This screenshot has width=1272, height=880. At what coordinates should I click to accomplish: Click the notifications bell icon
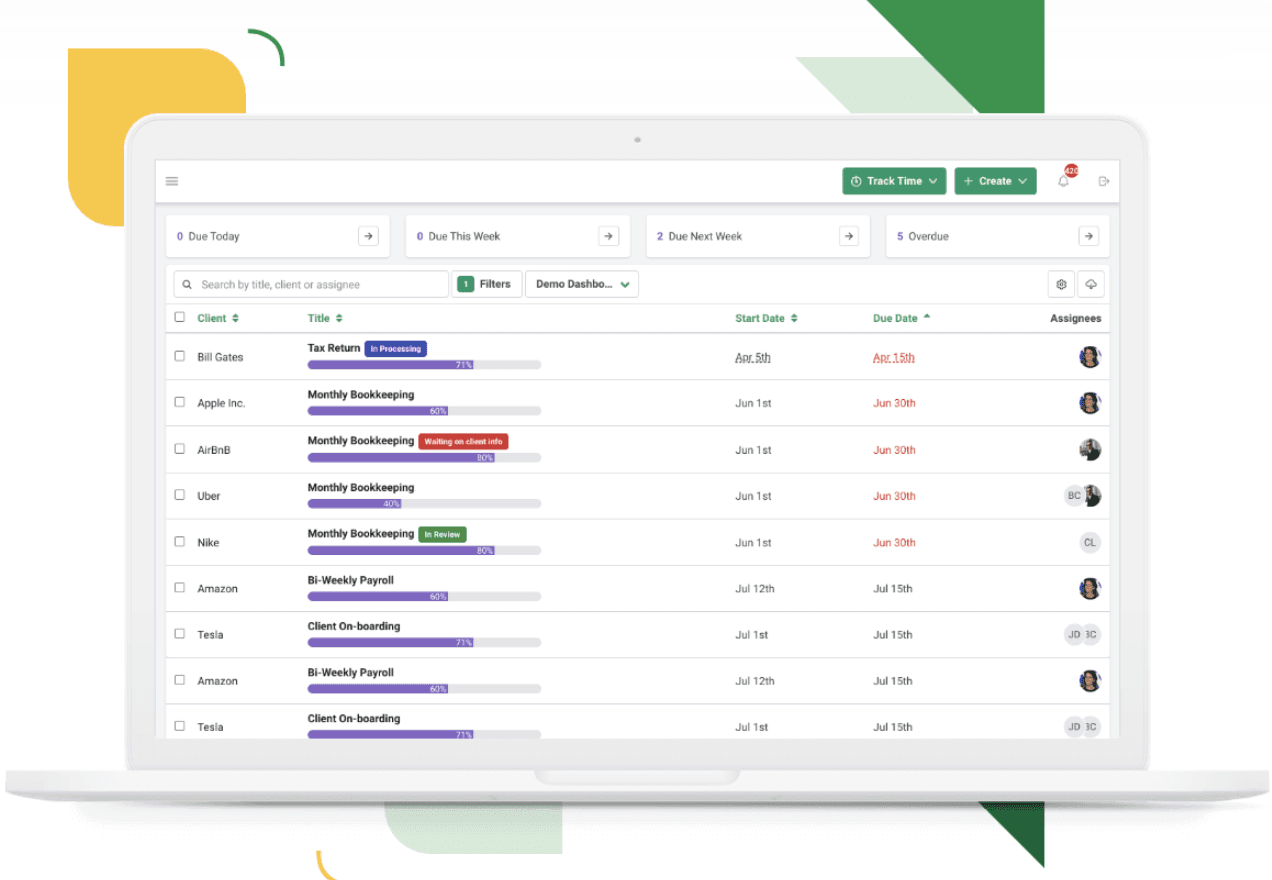point(1063,181)
